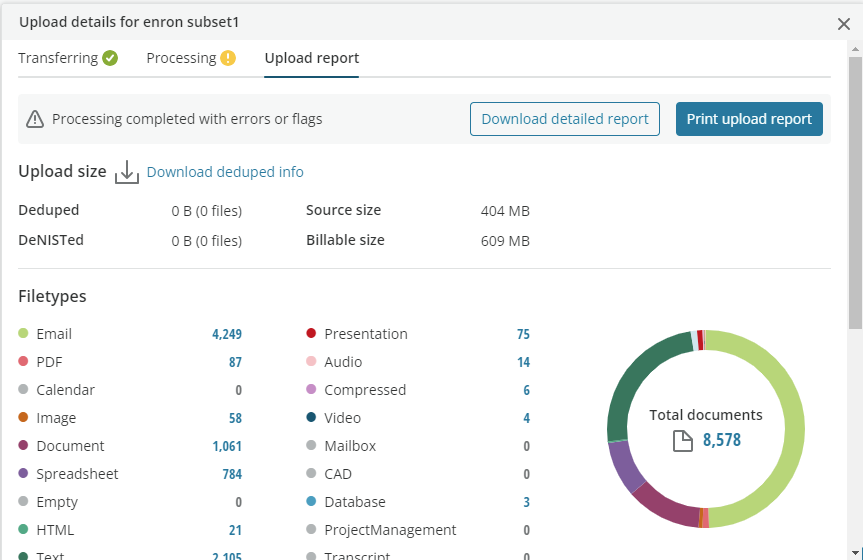Open the Database count 3

click(526, 502)
